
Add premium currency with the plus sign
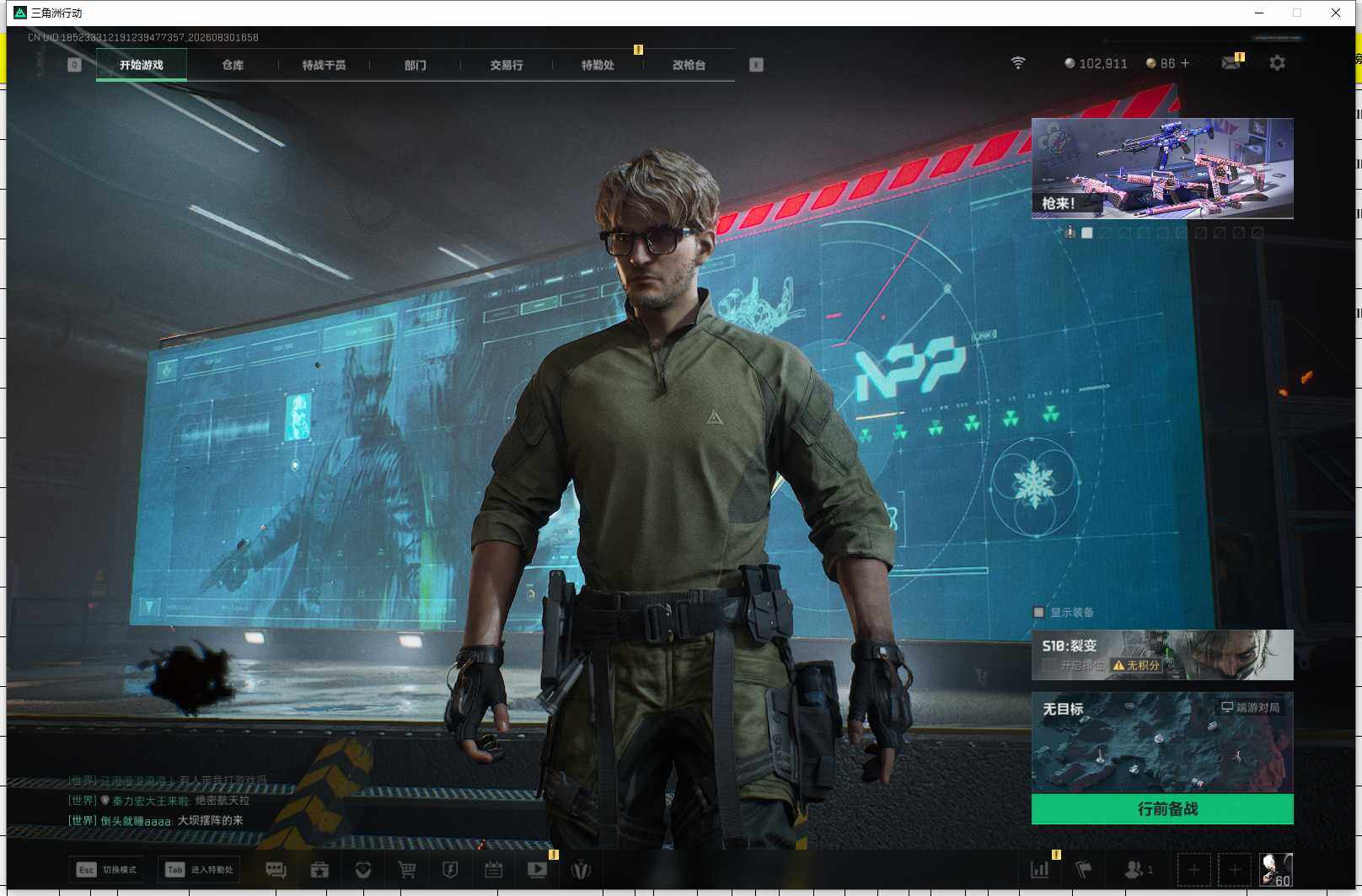[1185, 63]
